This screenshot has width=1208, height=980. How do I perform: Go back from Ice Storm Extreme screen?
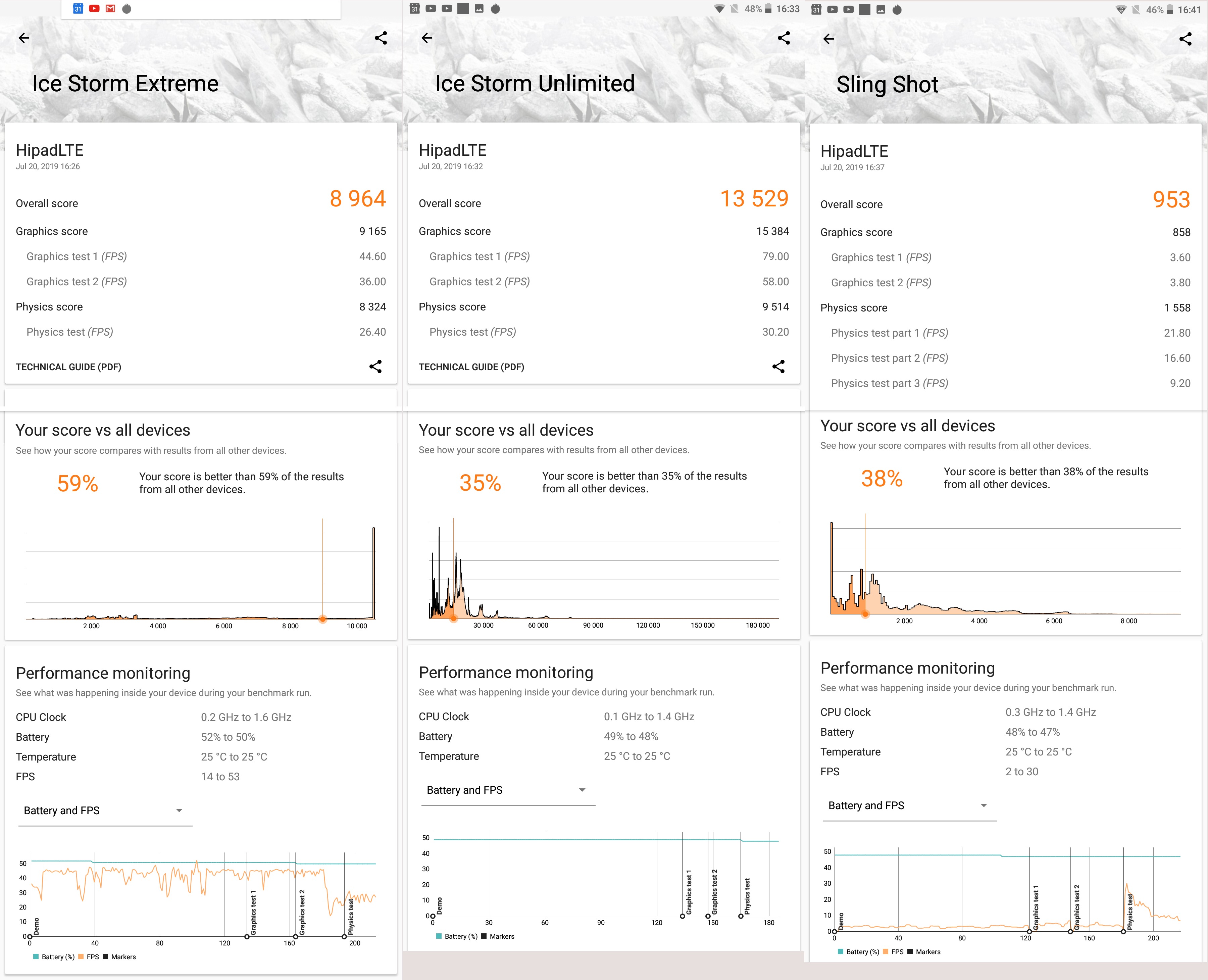click(x=24, y=38)
